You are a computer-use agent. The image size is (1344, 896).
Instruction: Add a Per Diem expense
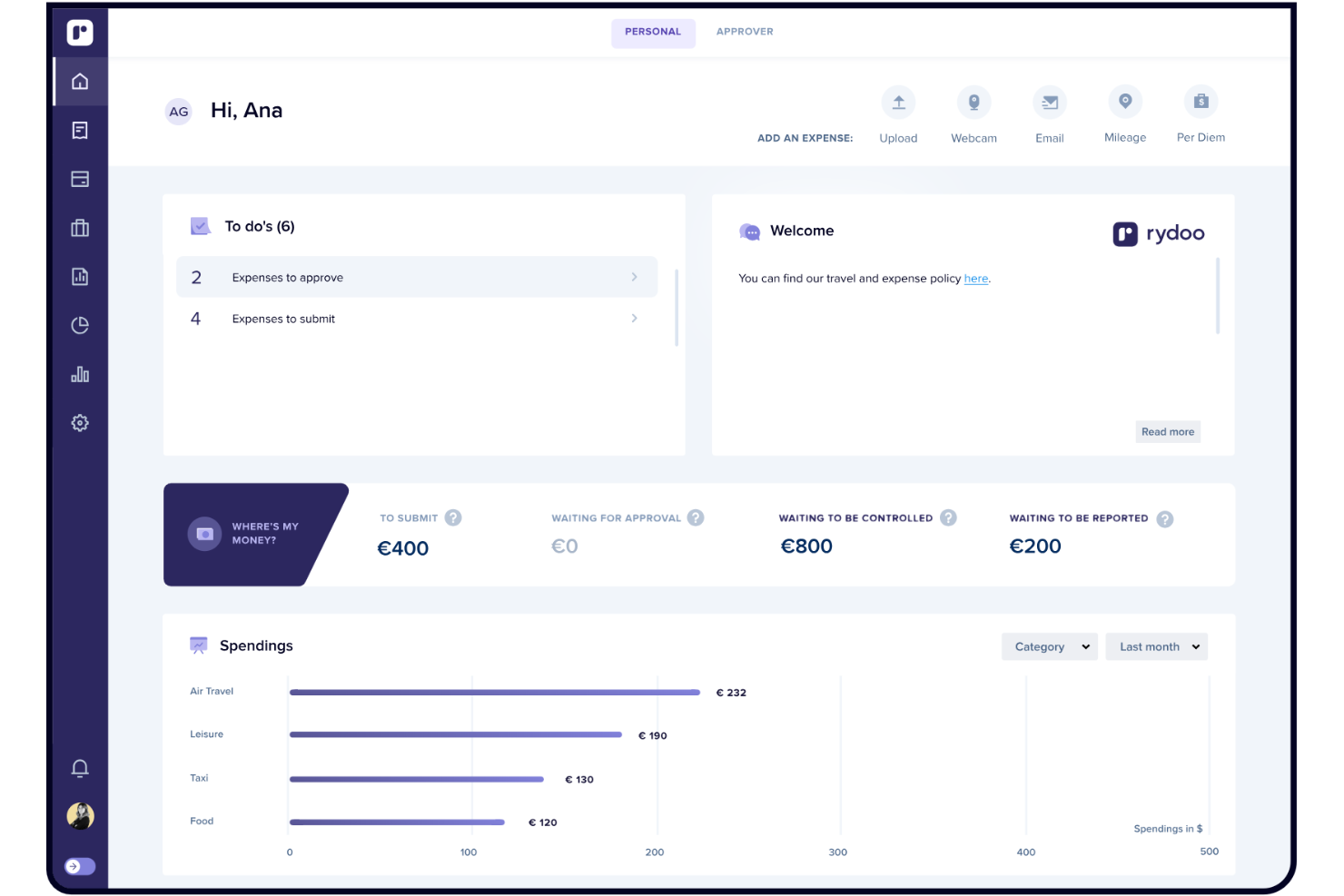click(x=1201, y=102)
